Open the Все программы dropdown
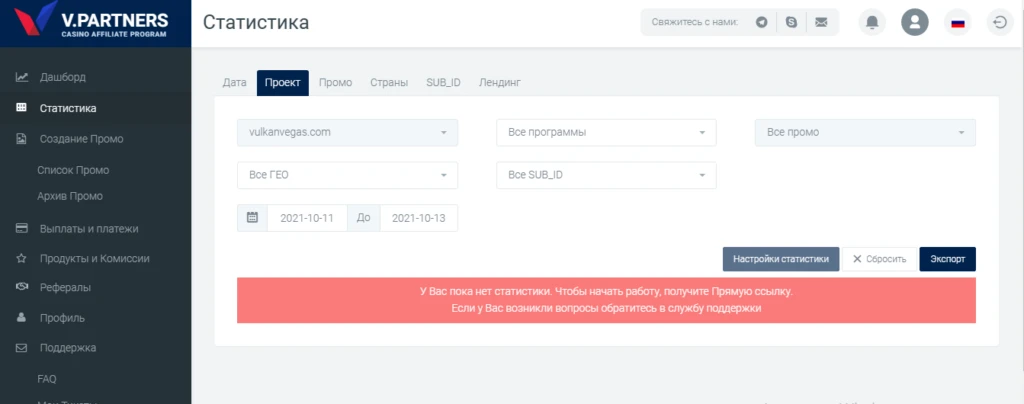 point(606,132)
